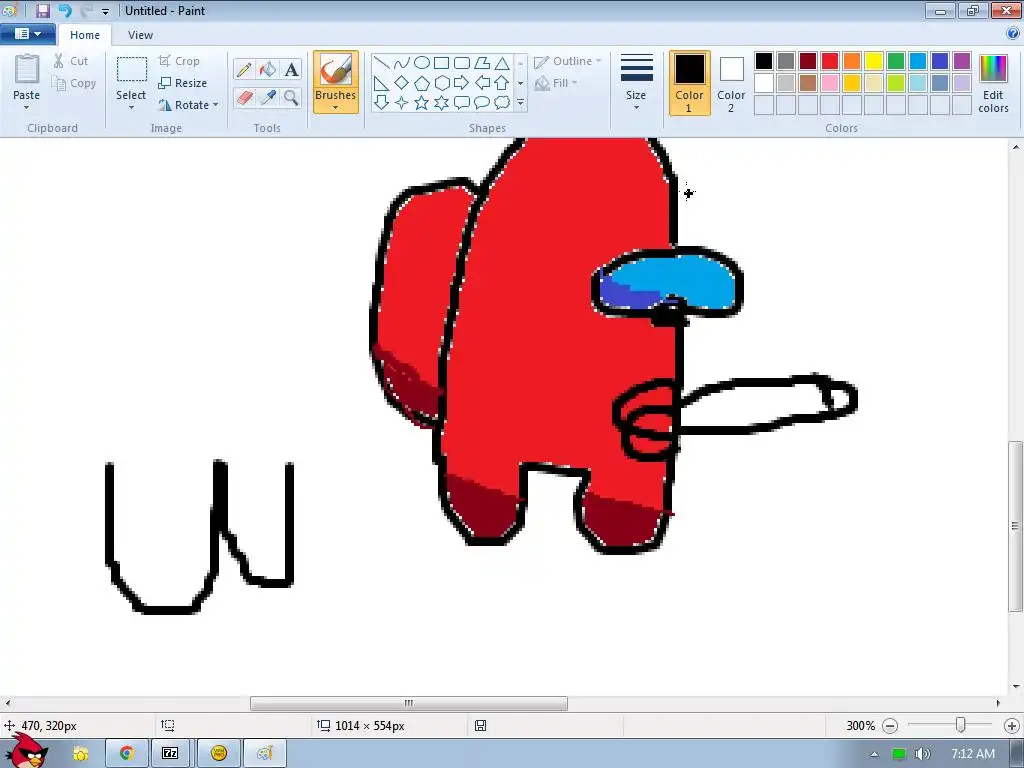Click the horizontal scrollbar thumb
Image resolution: width=1024 pixels, height=768 pixels.
[409, 703]
